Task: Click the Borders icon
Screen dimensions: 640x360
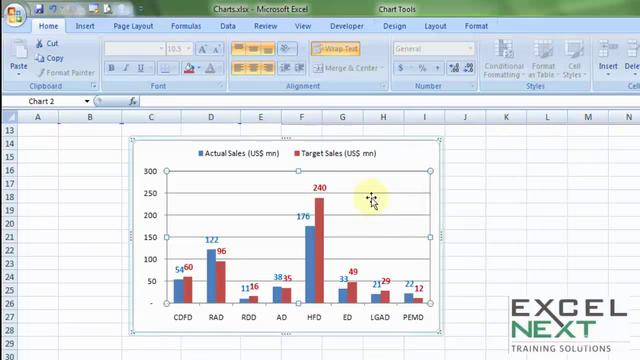Action: click(164, 68)
